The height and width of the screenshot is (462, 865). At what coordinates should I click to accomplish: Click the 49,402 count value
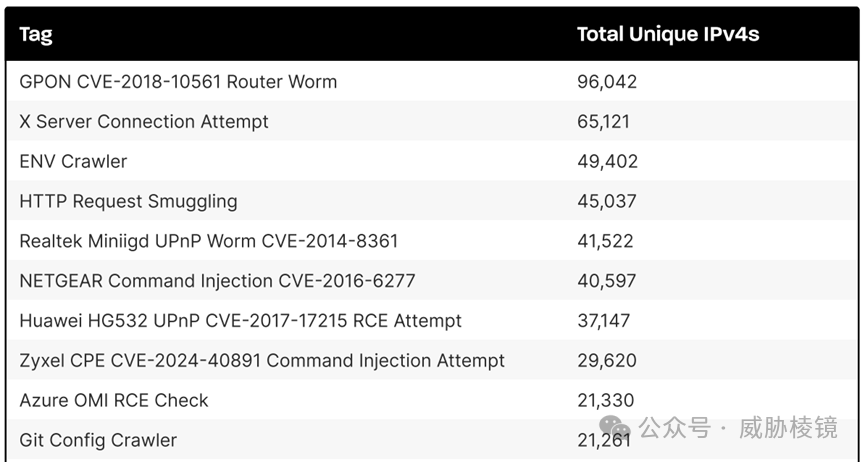click(x=607, y=161)
